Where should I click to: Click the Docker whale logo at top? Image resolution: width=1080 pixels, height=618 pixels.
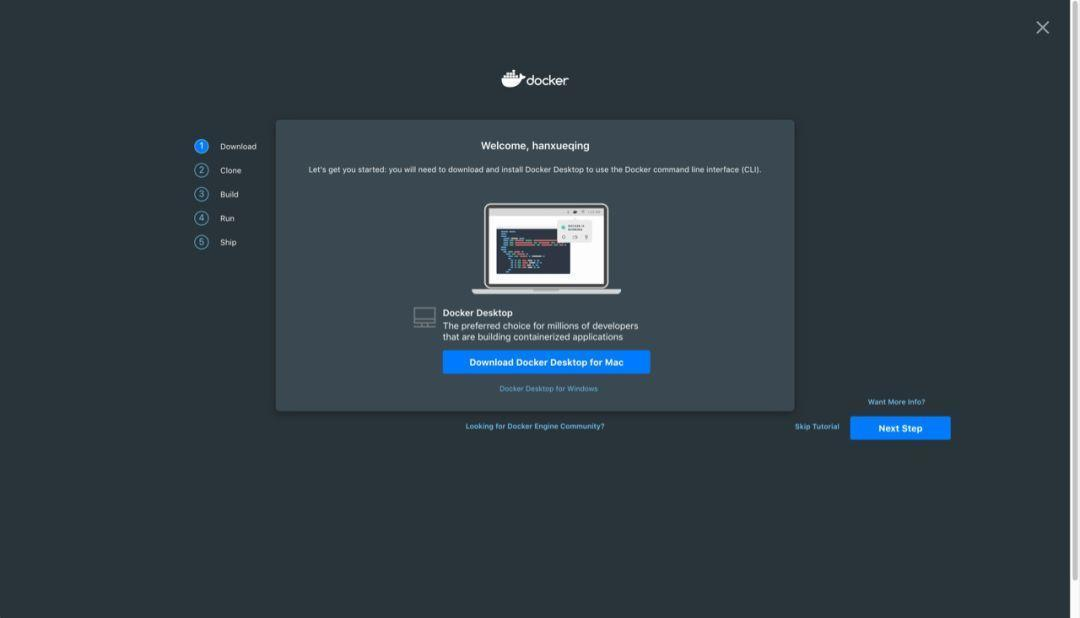[534, 79]
